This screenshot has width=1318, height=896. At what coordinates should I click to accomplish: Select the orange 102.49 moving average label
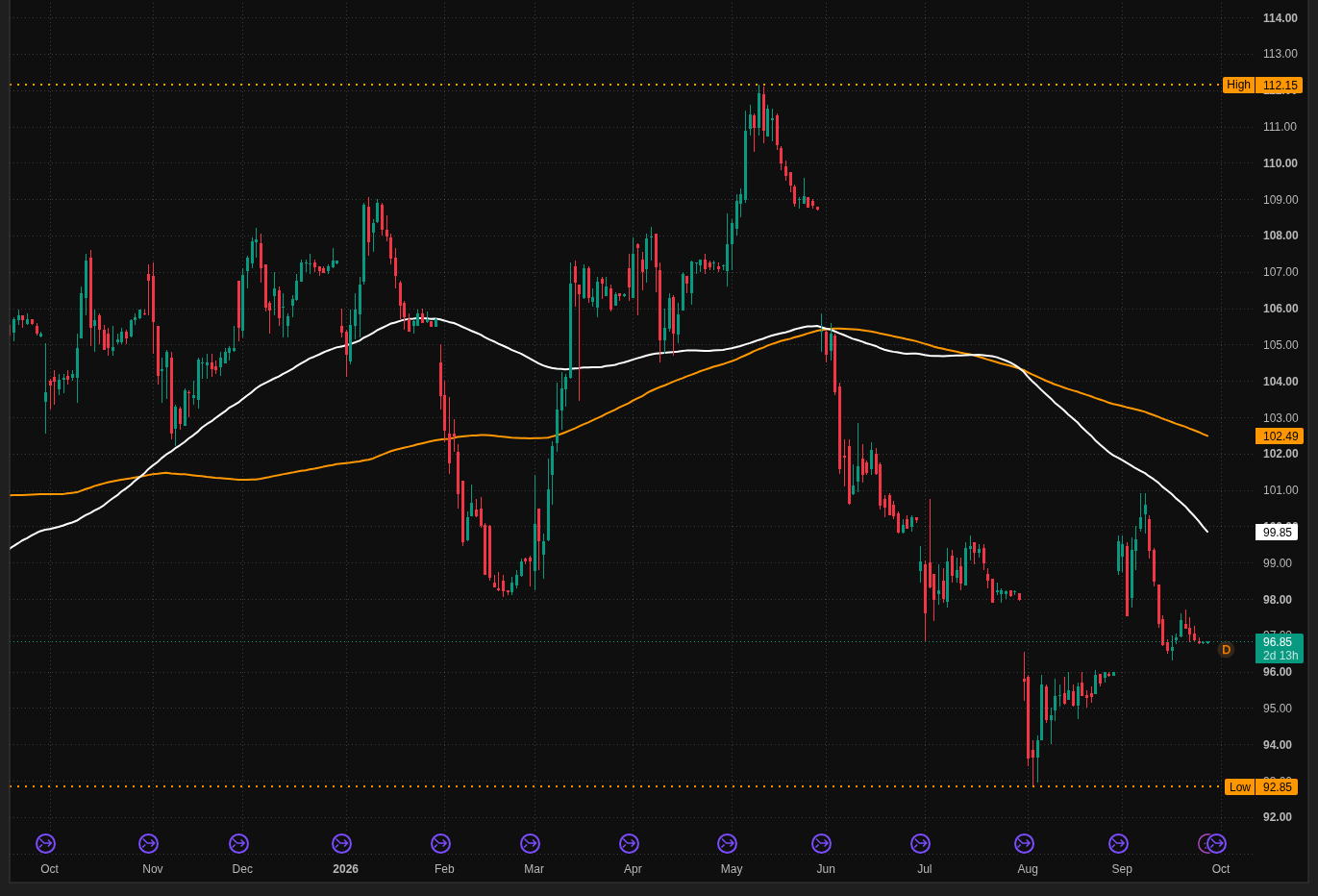pos(1280,436)
